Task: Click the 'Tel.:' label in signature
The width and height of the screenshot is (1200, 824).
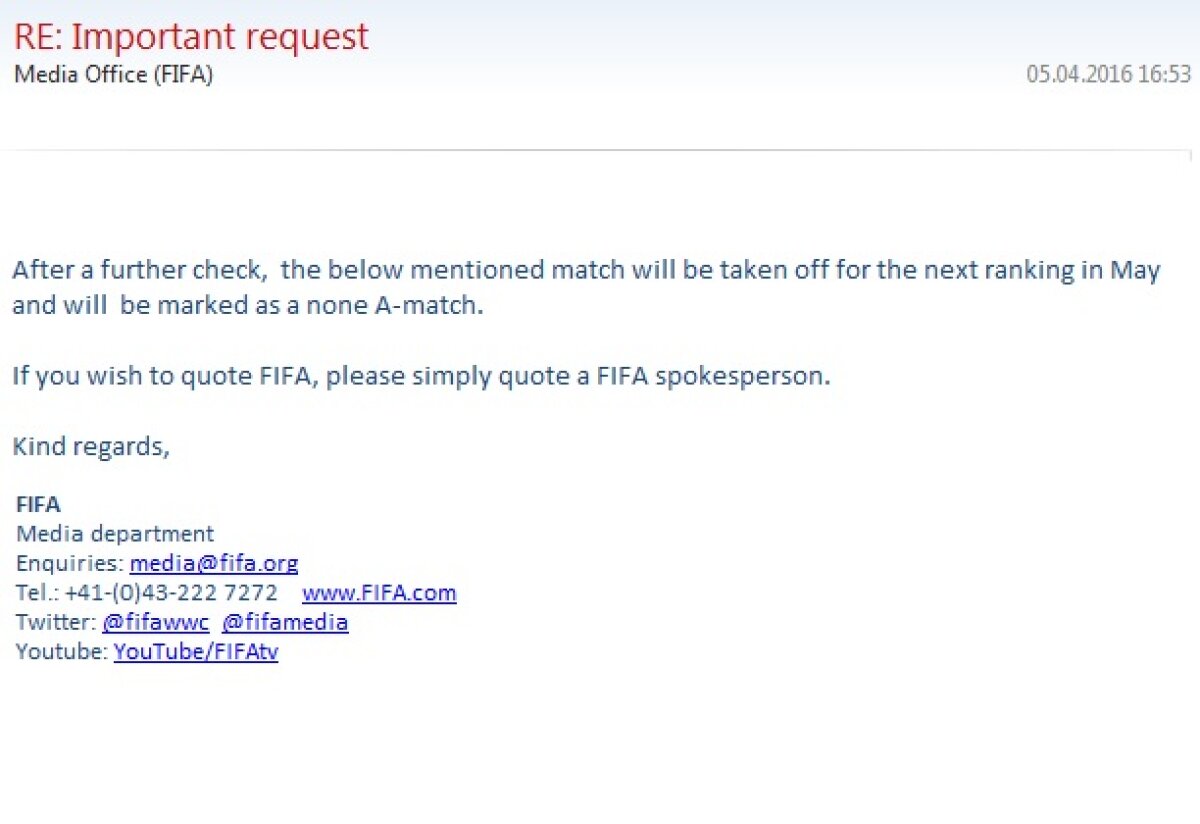Action: (x=37, y=593)
